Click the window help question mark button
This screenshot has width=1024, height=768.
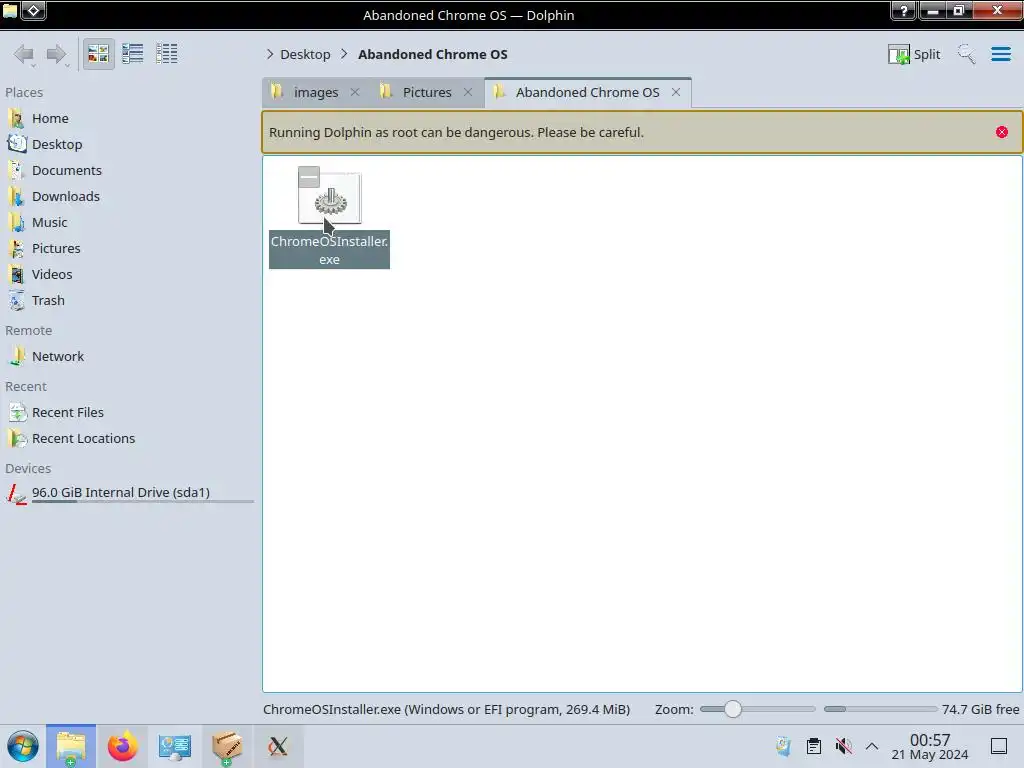904,10
